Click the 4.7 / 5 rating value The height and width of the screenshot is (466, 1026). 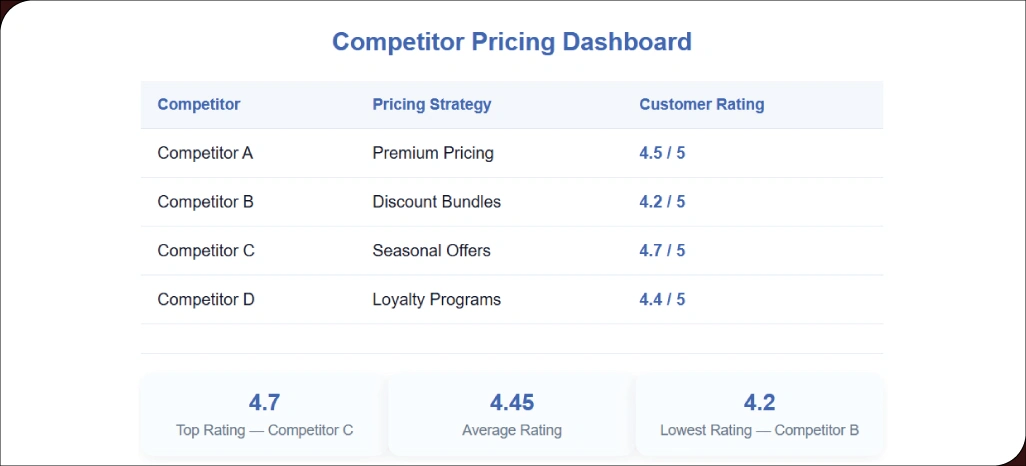click(662, 250)
